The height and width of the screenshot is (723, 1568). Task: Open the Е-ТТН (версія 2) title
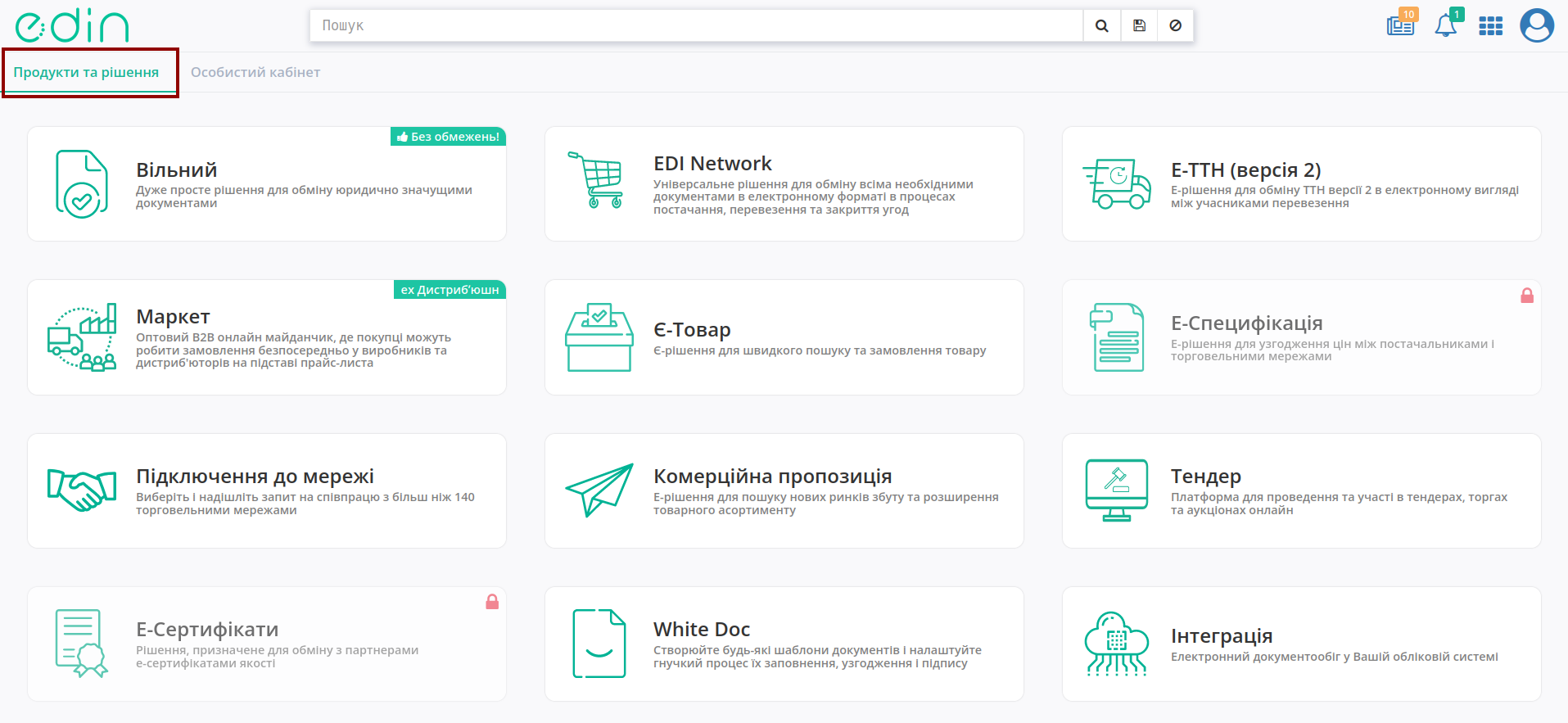pyautogui.click(x=1246, y=170)
